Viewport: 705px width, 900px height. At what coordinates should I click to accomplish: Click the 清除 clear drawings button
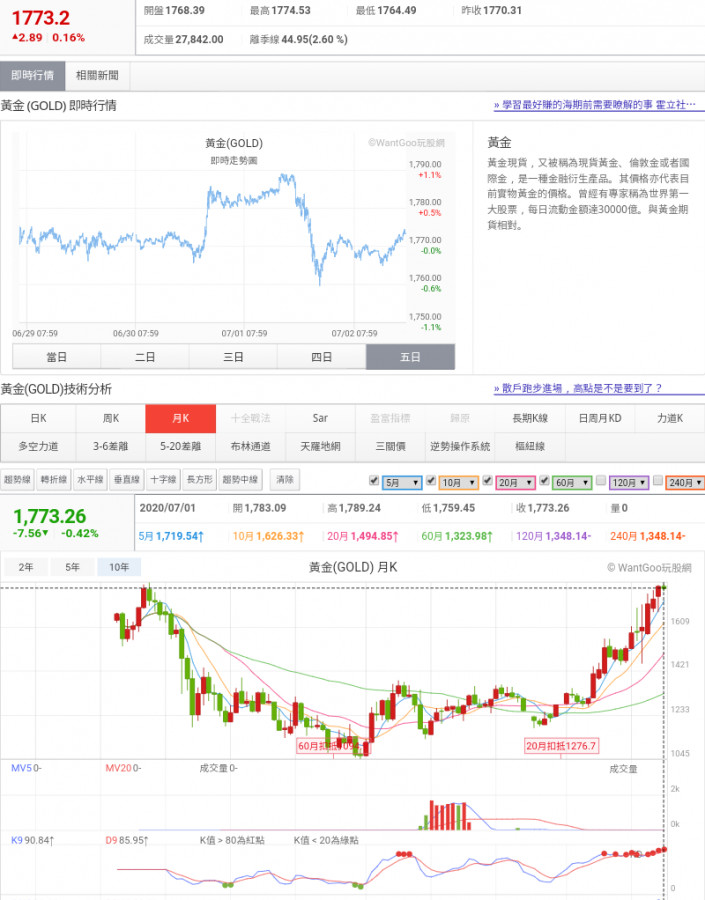(285, 479)
